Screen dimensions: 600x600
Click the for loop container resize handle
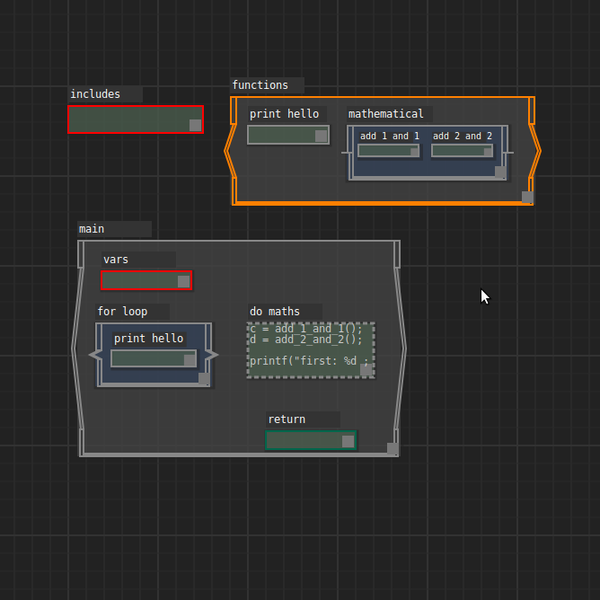coord(204,379)
